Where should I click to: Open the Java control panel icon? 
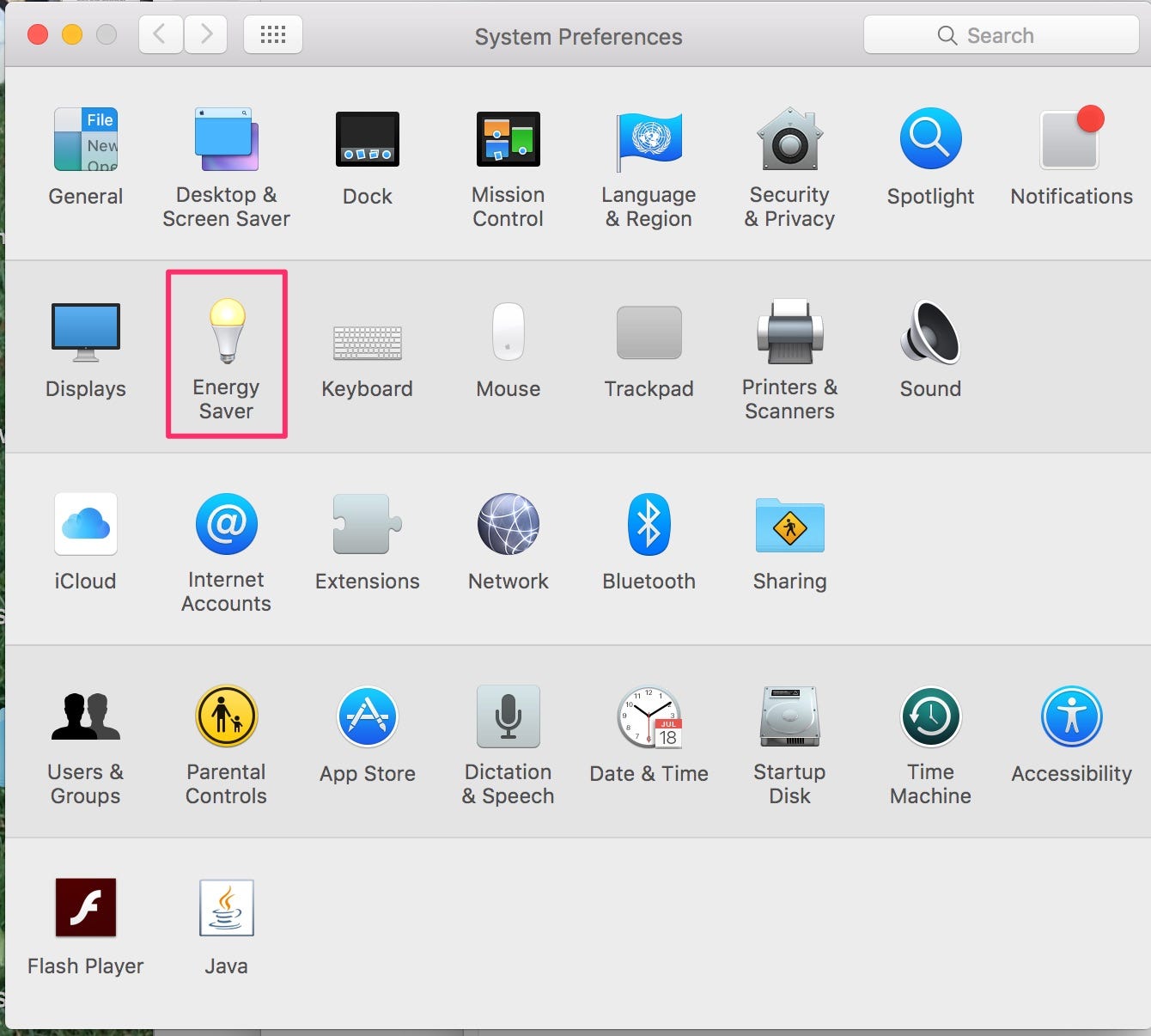[x=226, y=908]
